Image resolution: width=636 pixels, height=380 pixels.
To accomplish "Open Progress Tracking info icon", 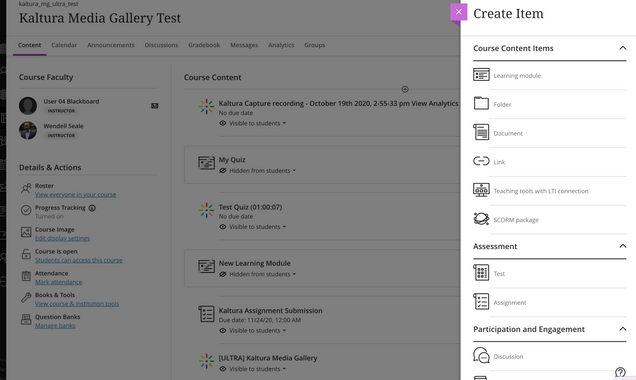I will pyautogui.click(x=92, y=208).
